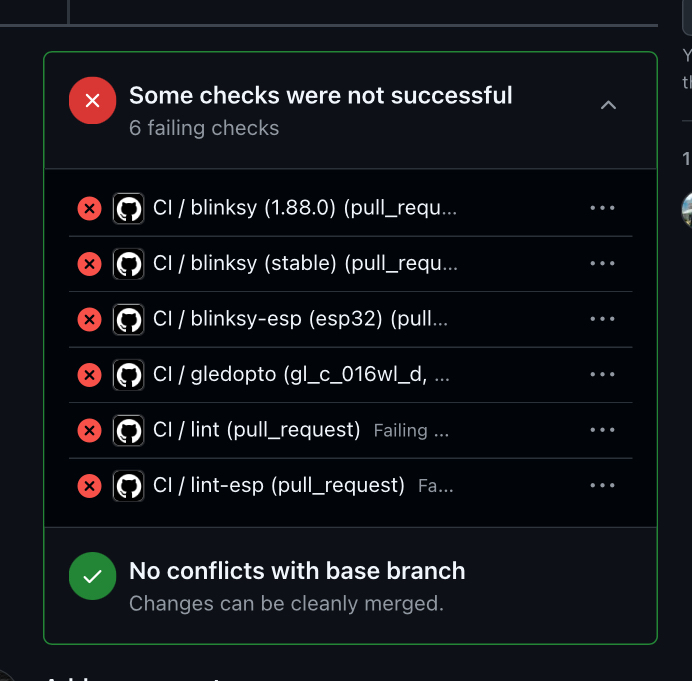Open options menu for blinksy (1.88.0) check
Viewport: 692px width, 681px height.
click(x=602, y=208)
